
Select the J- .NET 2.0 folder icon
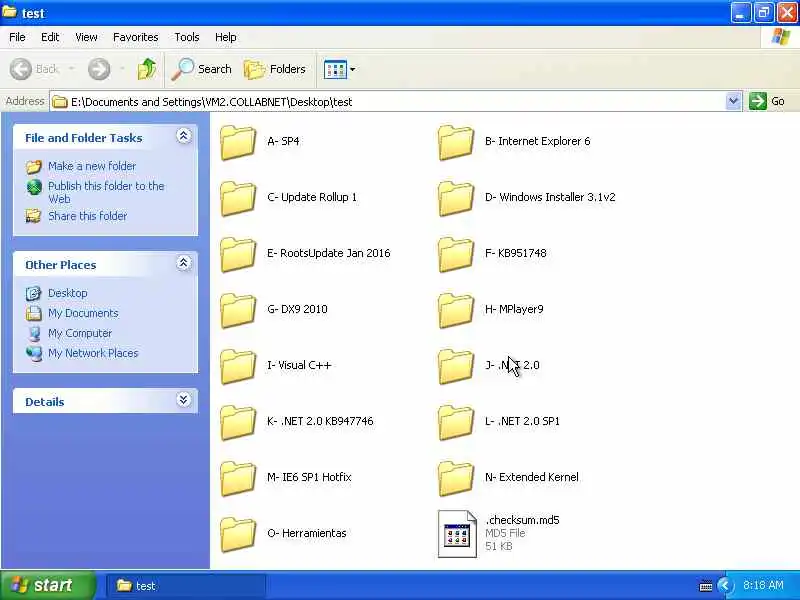(456, 367)
